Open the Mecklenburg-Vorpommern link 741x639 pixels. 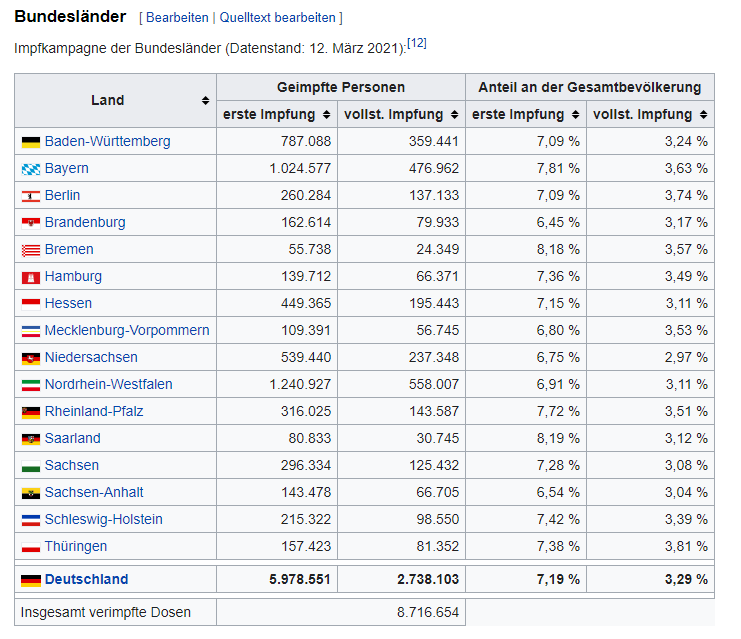[127, 331]
